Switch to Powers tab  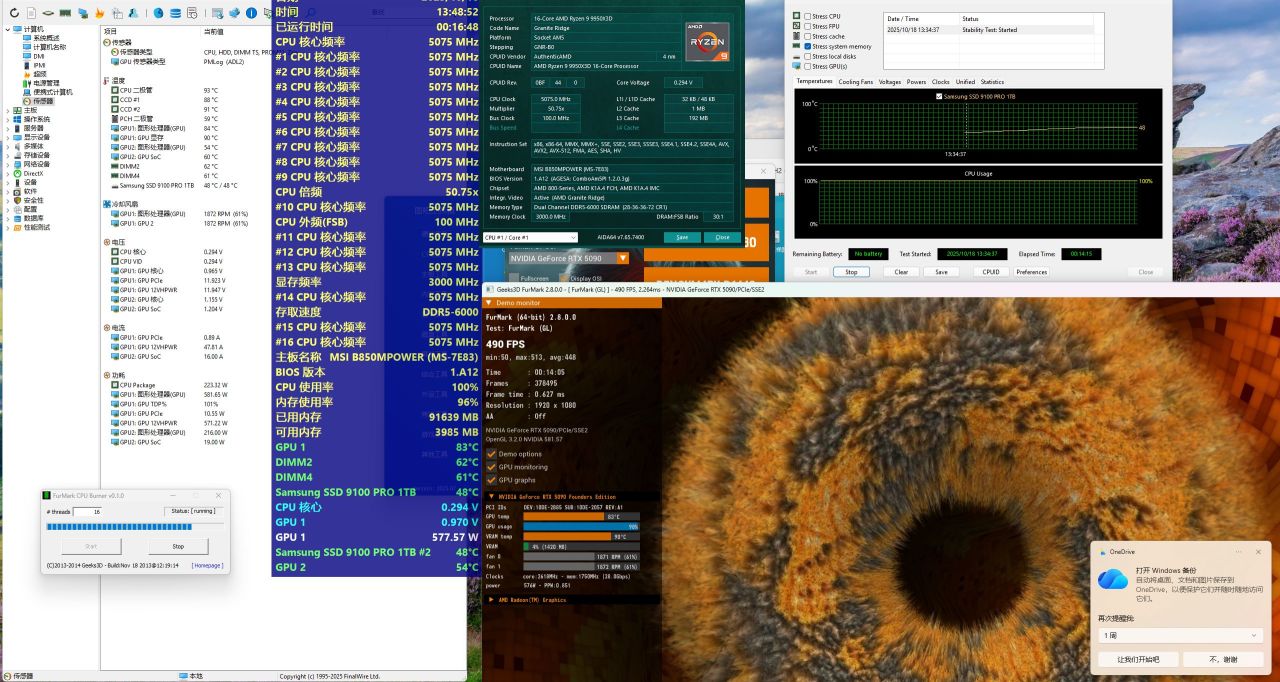click(x=916, y=82)
